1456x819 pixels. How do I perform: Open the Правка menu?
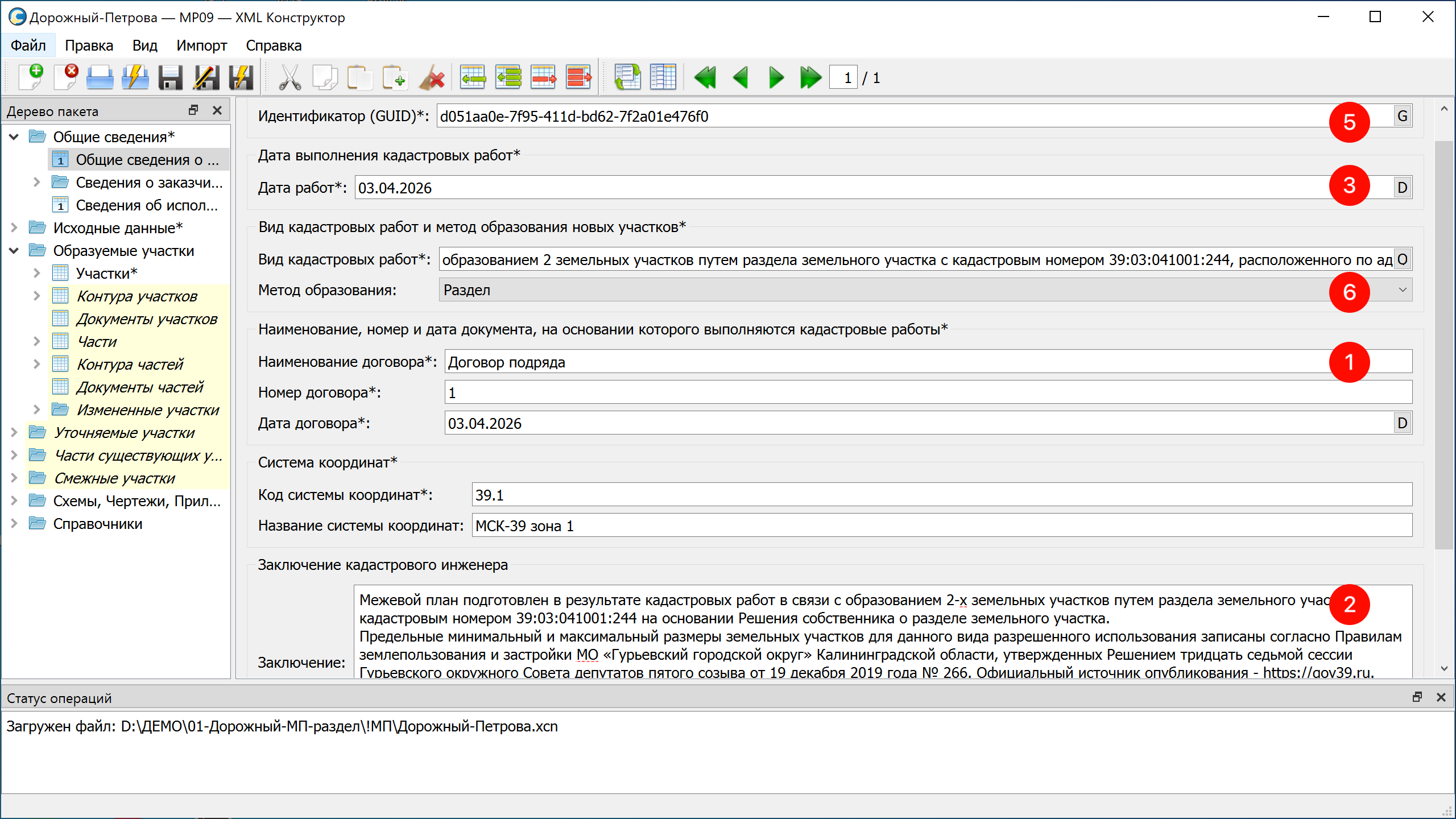[89, 45]
